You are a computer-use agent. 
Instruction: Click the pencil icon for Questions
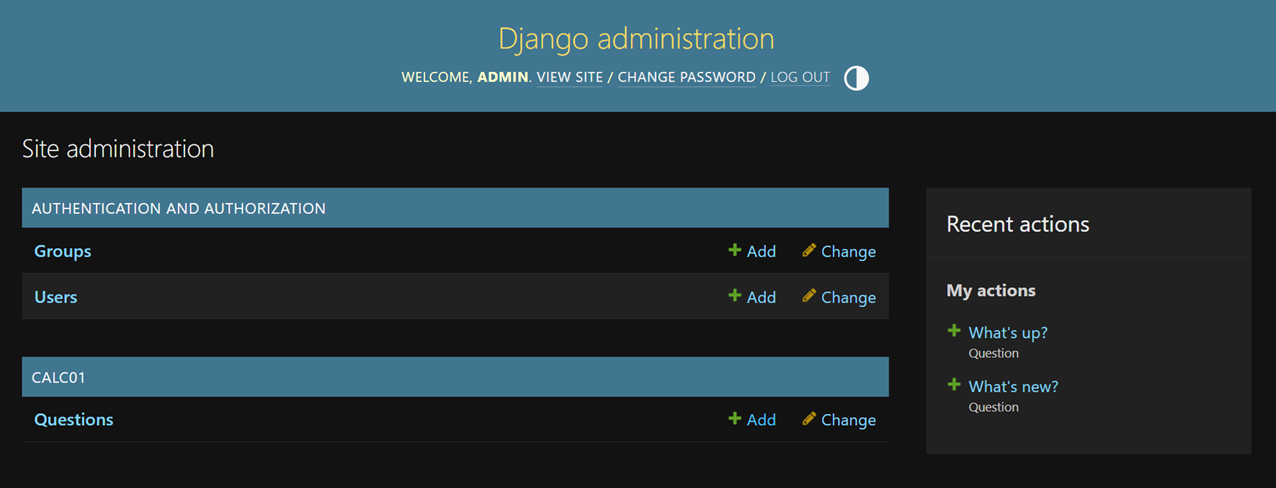809,419
